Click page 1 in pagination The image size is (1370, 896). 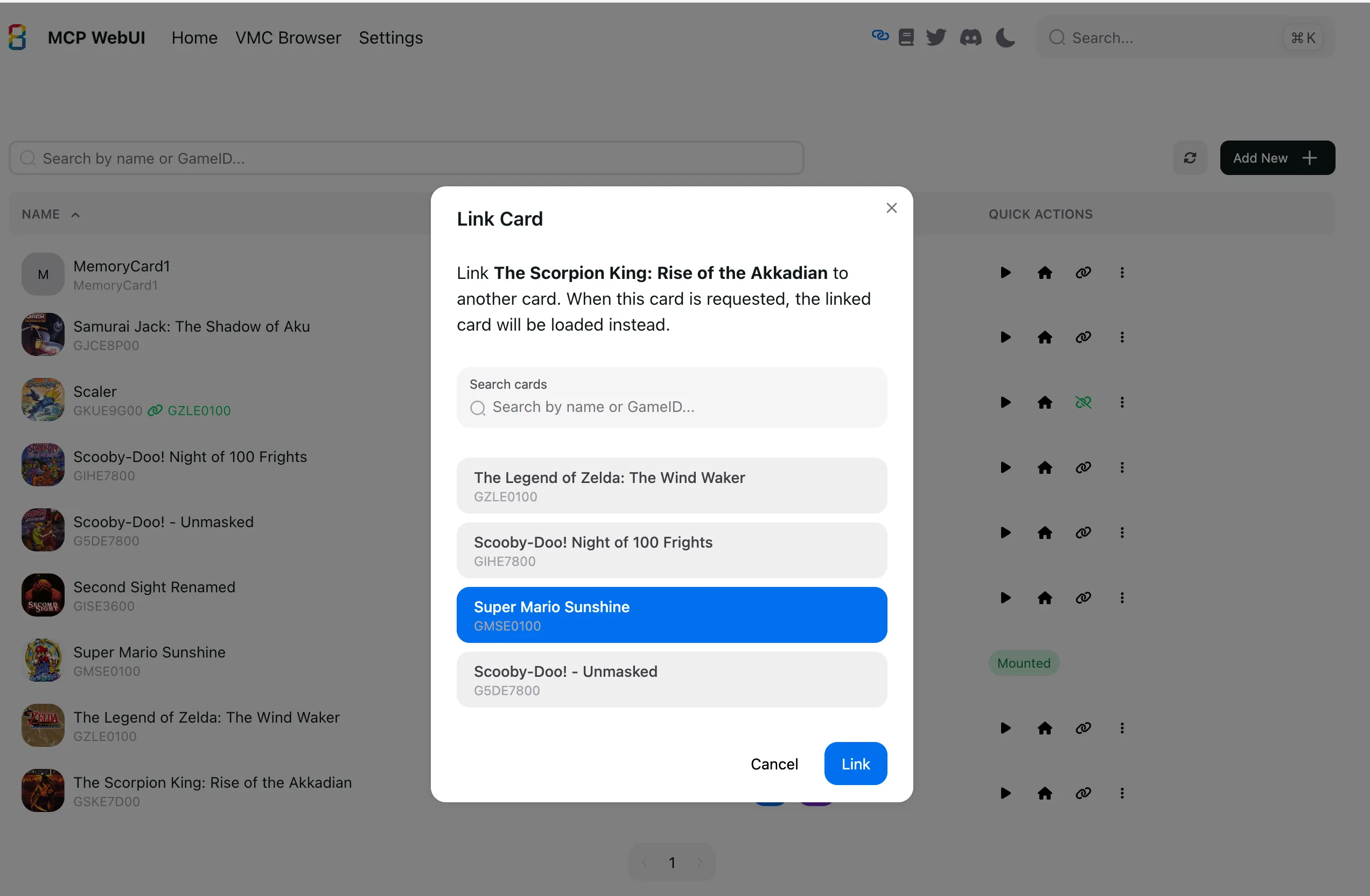671,862
